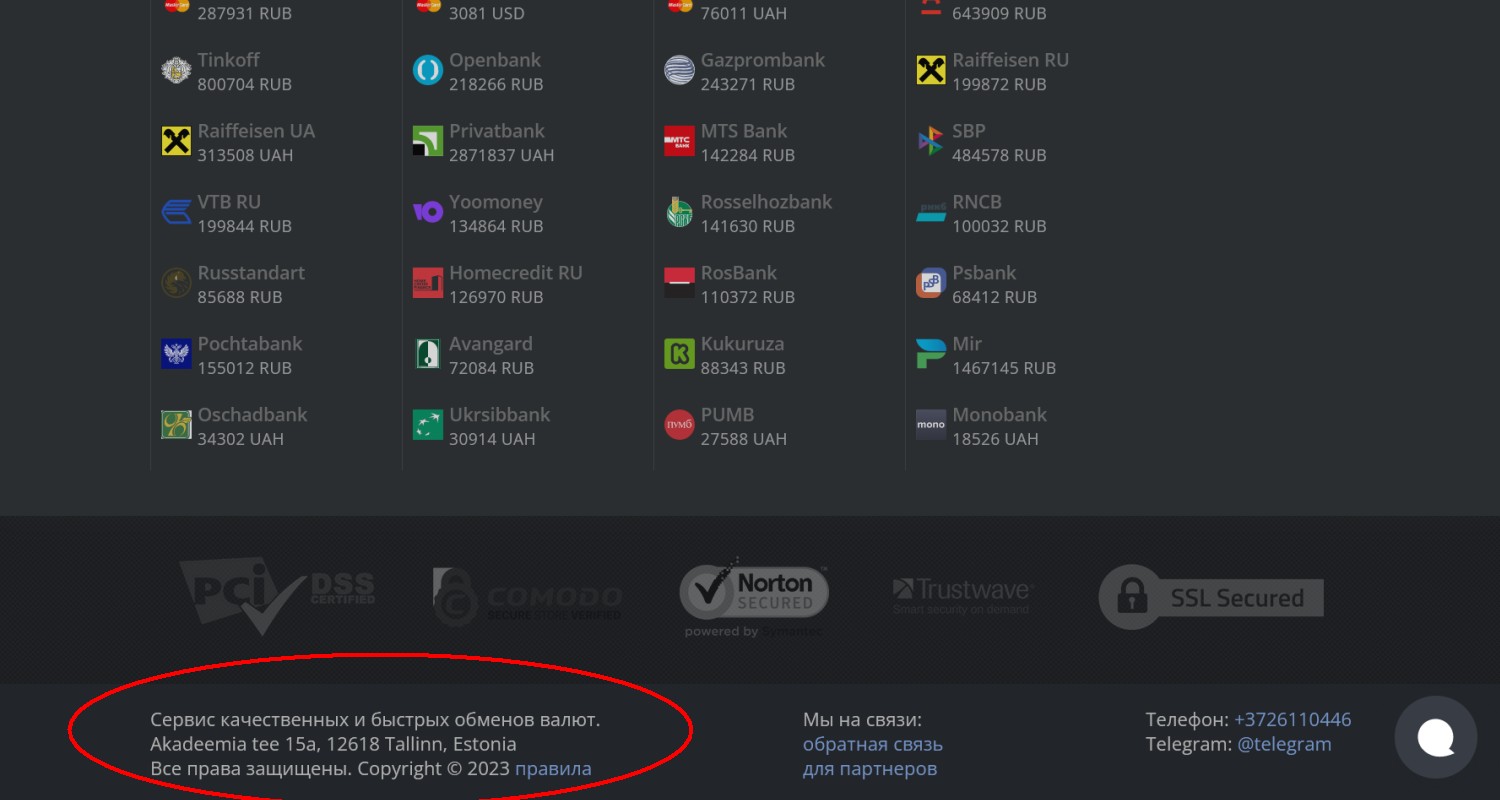This screenshot has width=1500, height=800.
Task: Select the Russtandart 85688 RUB reserve
Action: point(240,297)
